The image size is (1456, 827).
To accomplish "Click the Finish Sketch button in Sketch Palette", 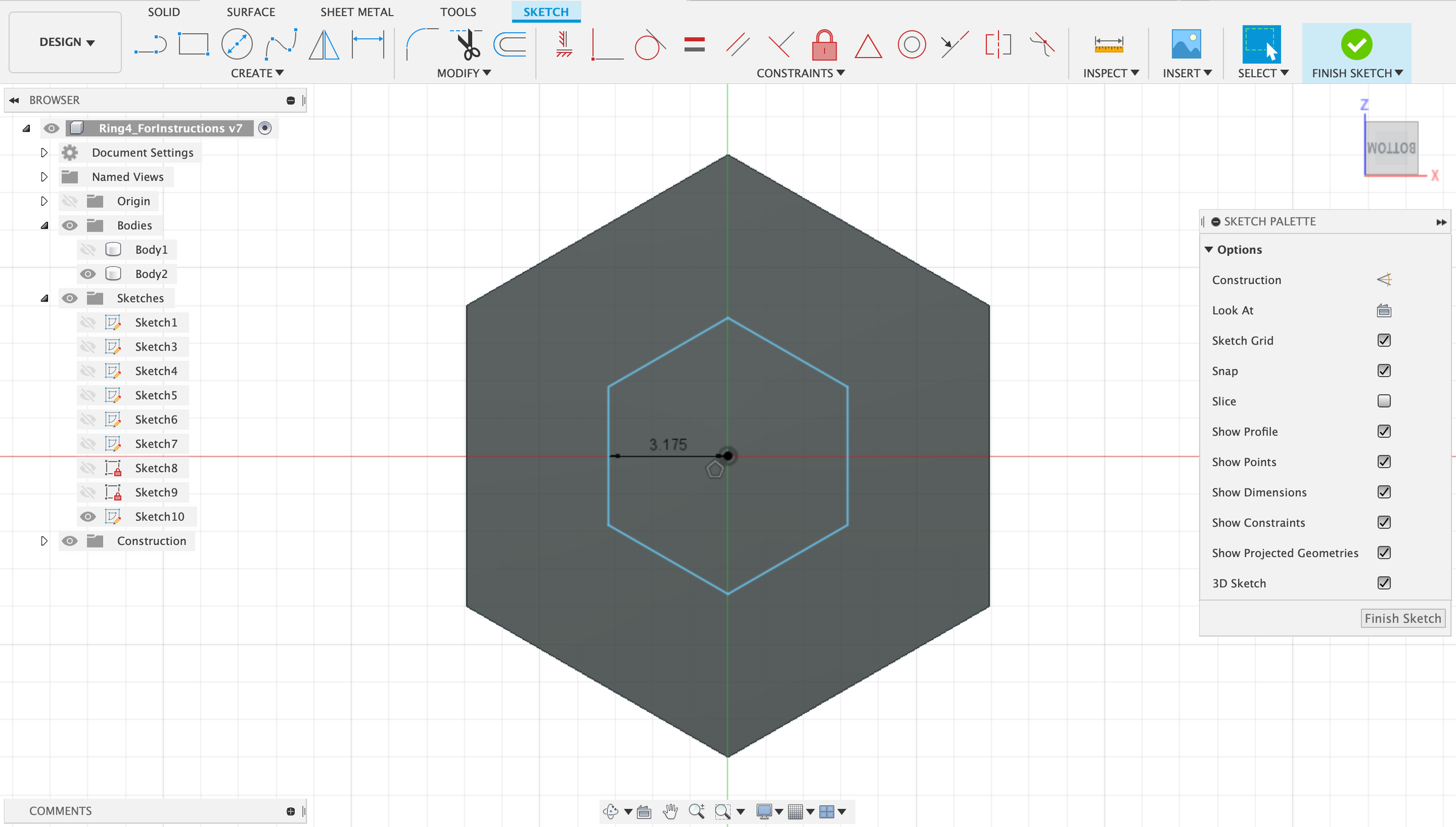I will point(1403,618).
